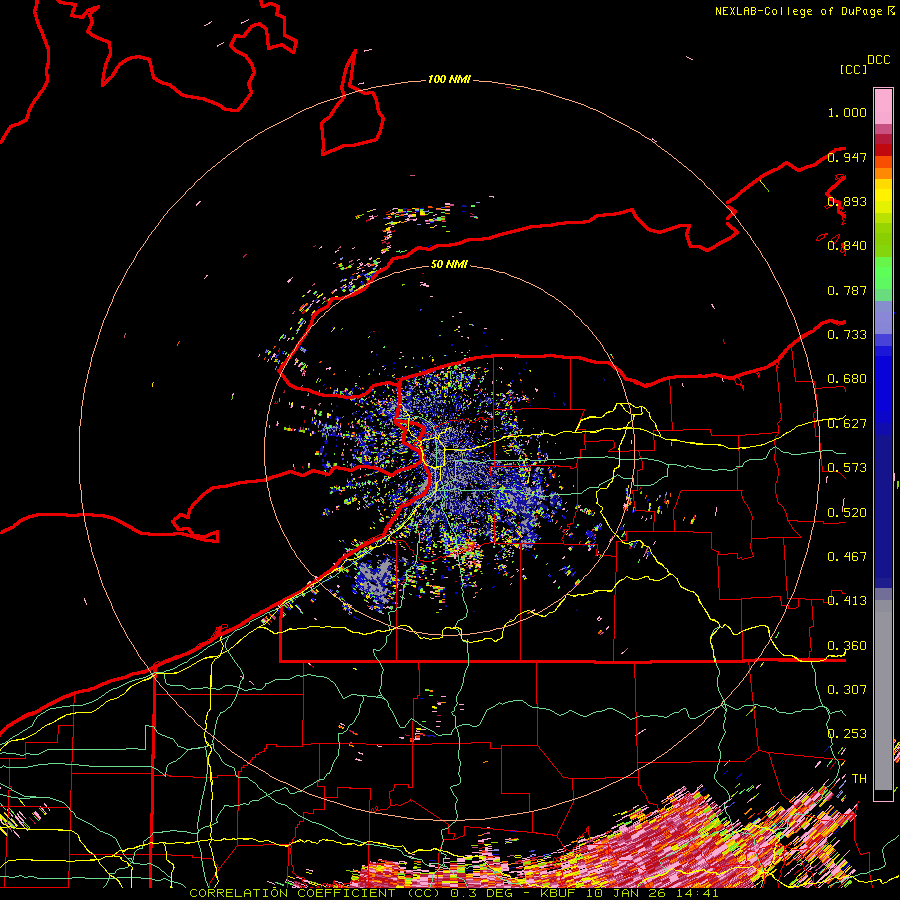Screen dimensions: 900x900
Task: Click the 100 NMI range ring label
Action: click(449, 79)
